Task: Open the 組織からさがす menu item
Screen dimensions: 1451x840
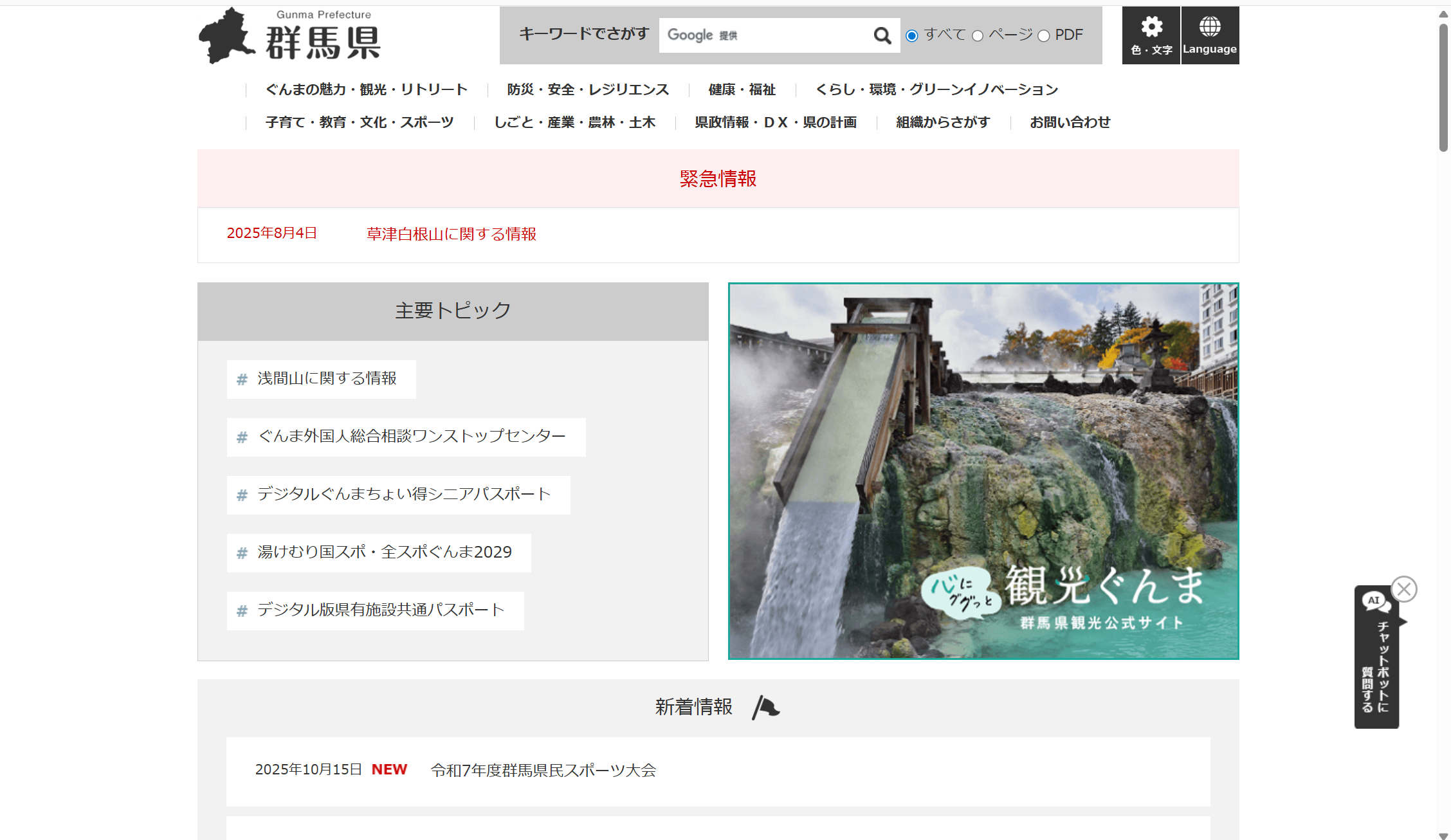Action: (943, 122)
